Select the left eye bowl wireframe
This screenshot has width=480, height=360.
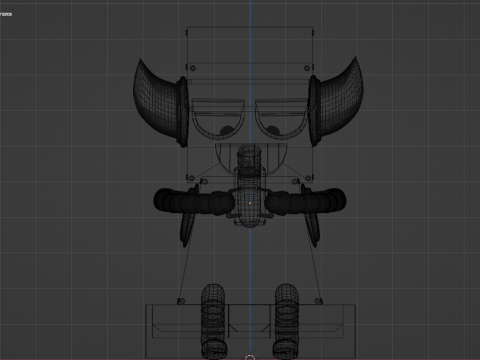coord(218,118)
